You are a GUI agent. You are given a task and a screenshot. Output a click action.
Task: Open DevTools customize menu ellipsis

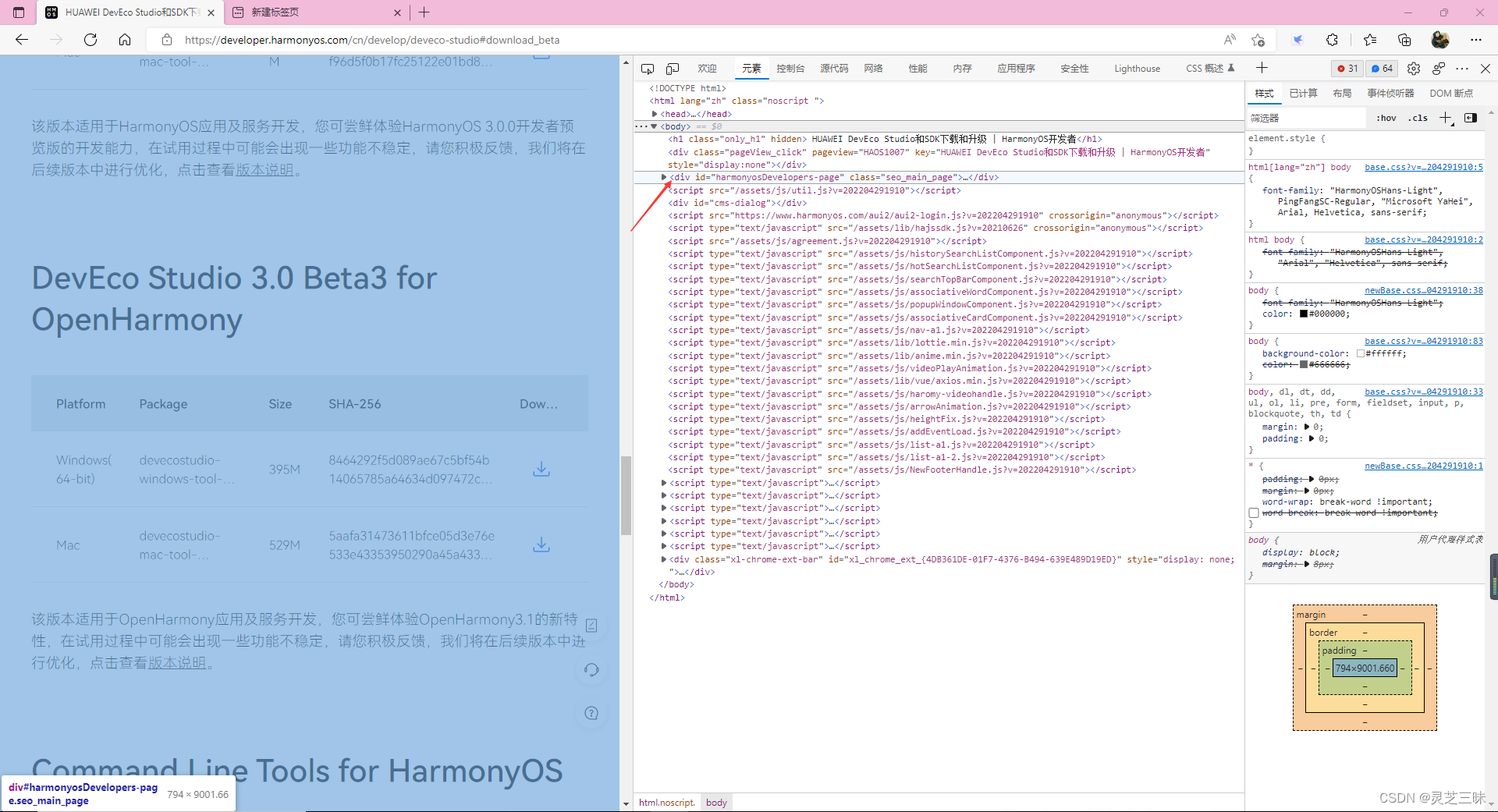click(1462, 69)
